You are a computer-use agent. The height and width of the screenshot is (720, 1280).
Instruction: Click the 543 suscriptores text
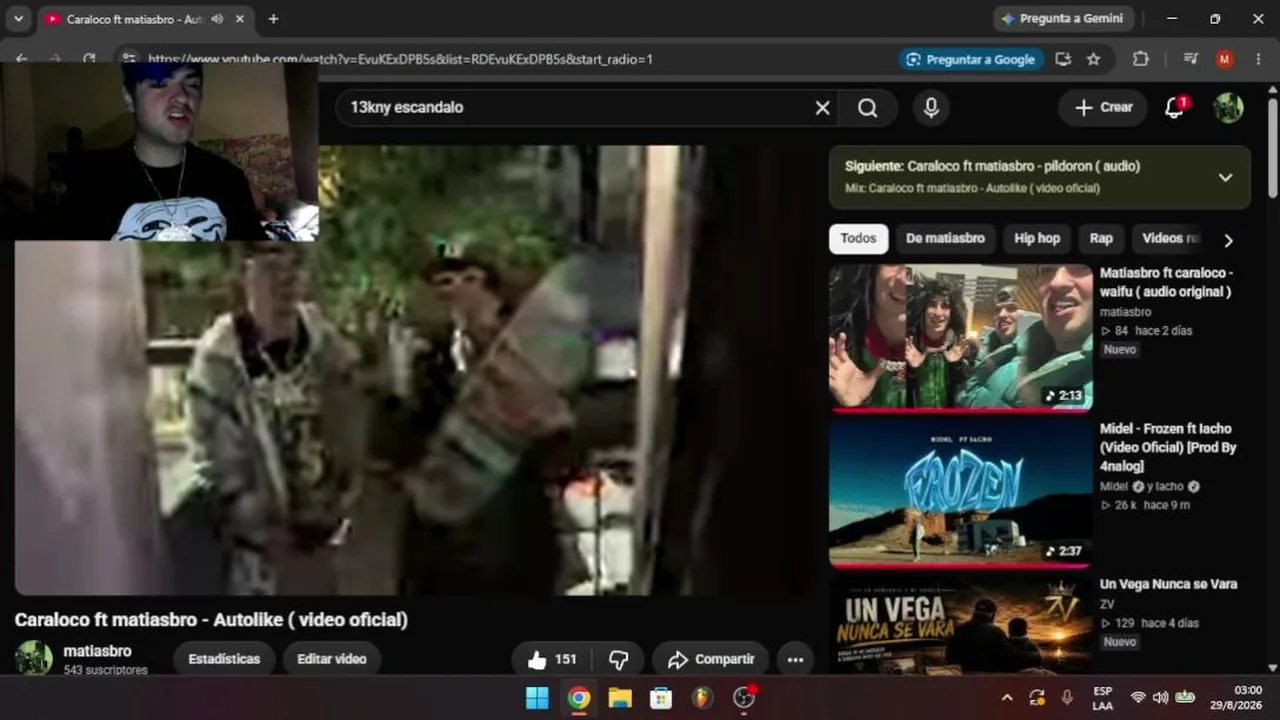(x=105, y=670)
